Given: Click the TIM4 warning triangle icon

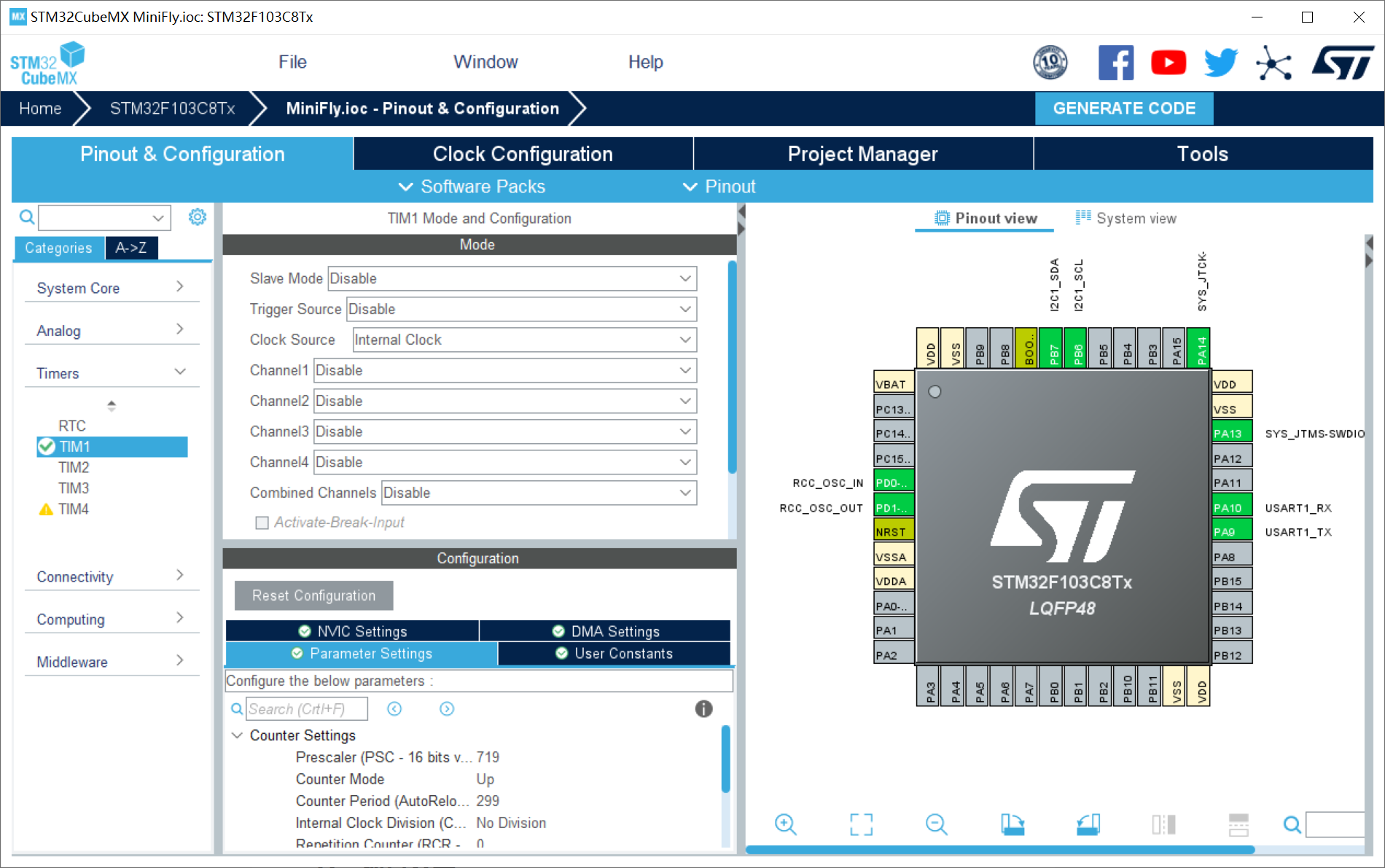Looking at the screenshot, I should point(46,509).
